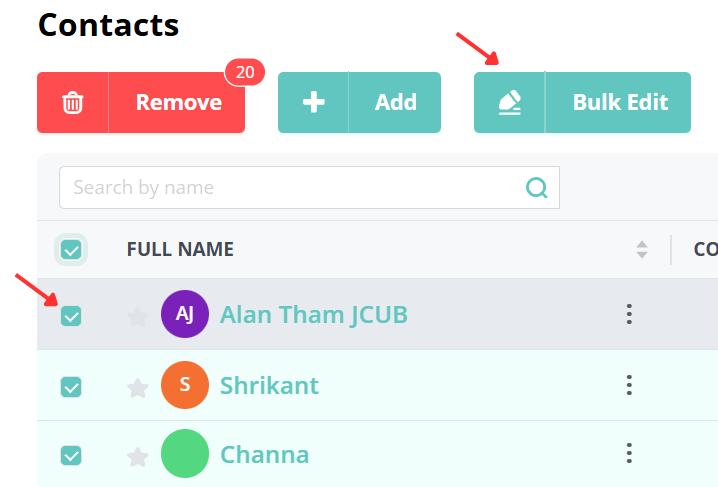Click Shrikant's orange S avatar
Screen dimensions: 718x487
(185, 385)
